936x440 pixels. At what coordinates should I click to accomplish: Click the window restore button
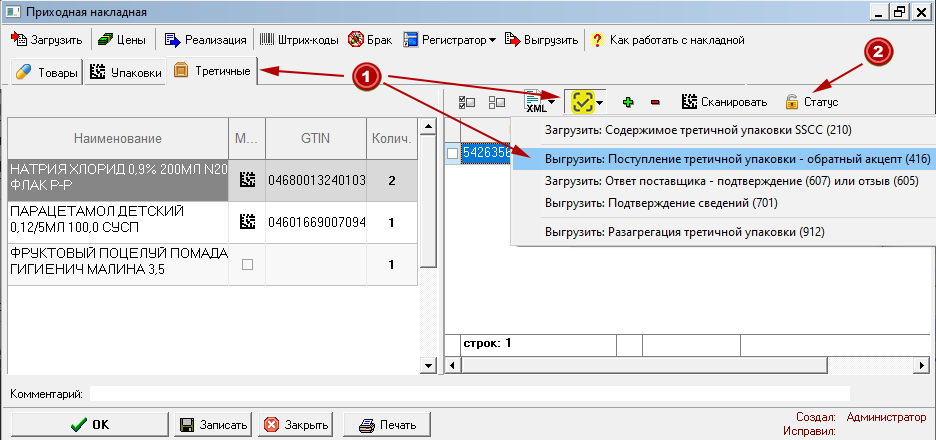pyautogui.click(x=898, y=11)
